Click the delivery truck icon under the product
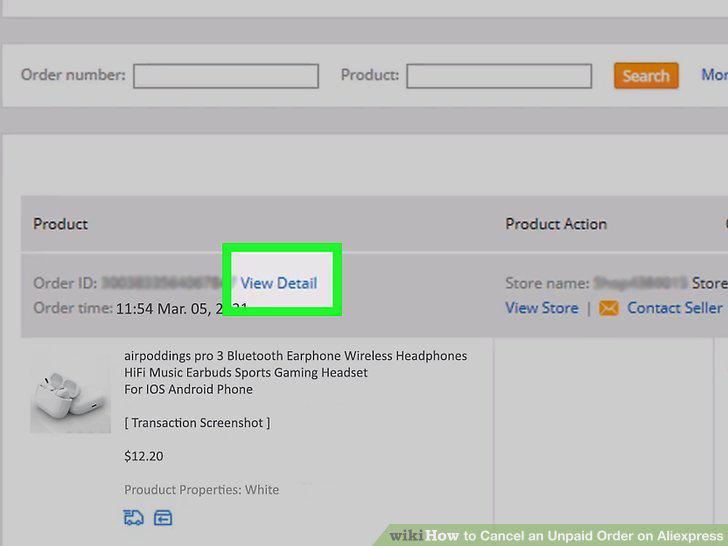The width and height of the screenshot is (728, 546). (x=133, y=517)
